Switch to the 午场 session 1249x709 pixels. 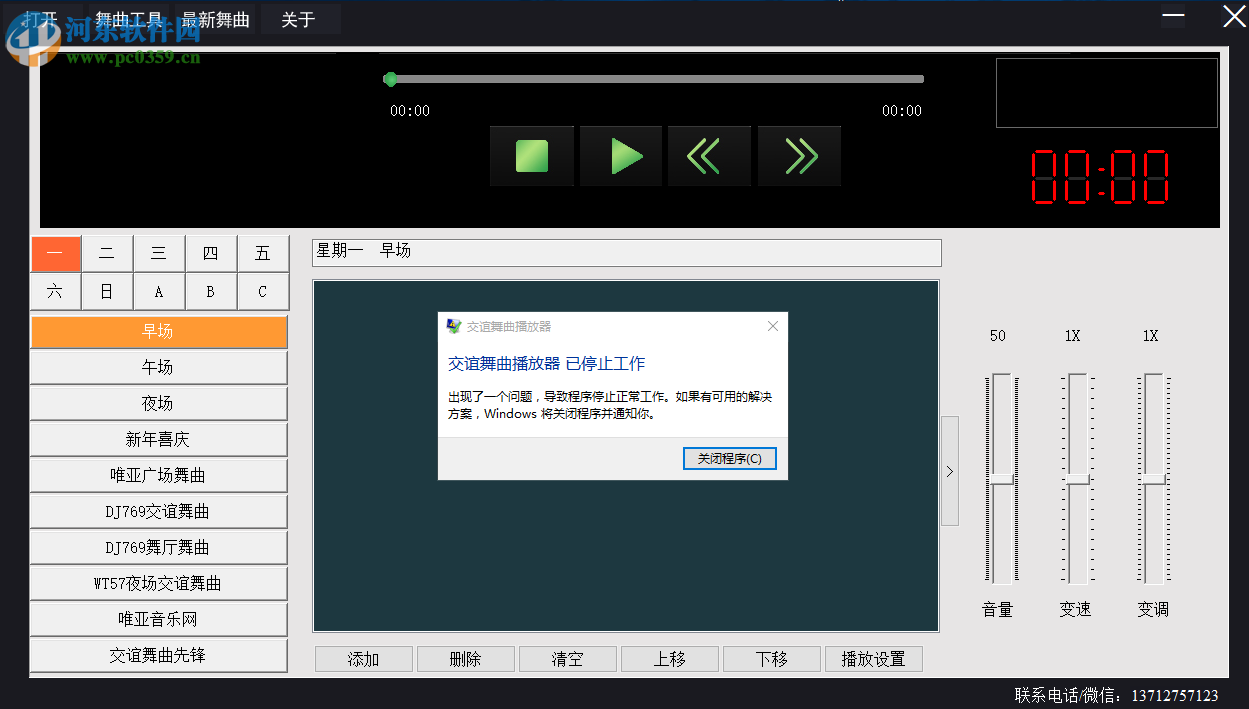(x=158, y=367)
